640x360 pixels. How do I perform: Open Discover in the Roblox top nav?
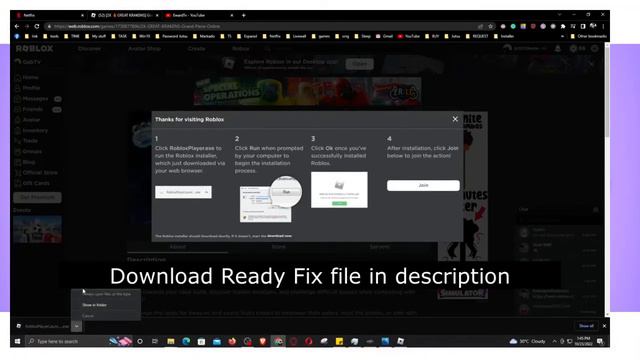coord(89,49)
